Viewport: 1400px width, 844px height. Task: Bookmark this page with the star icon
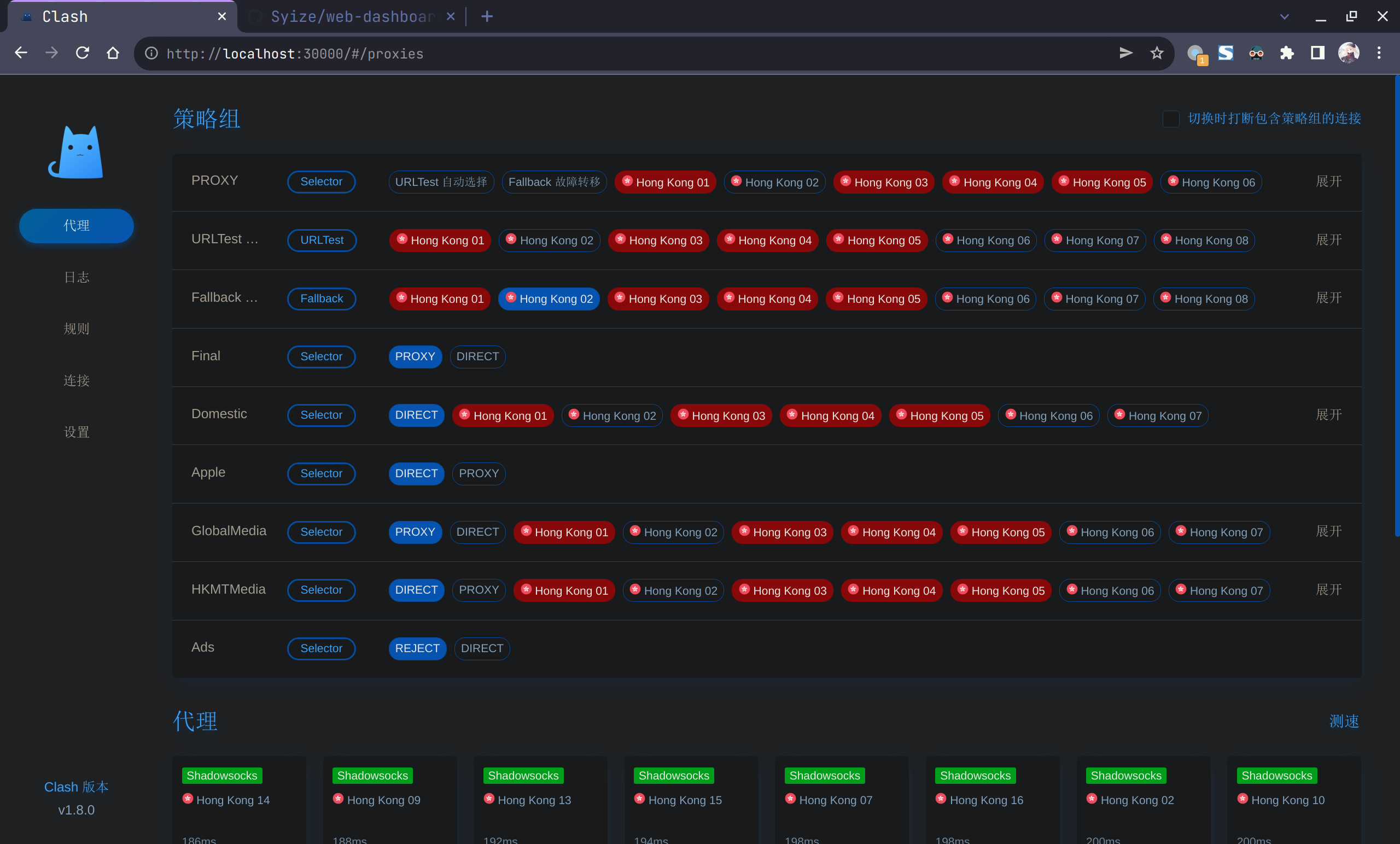coord(1156,54)
